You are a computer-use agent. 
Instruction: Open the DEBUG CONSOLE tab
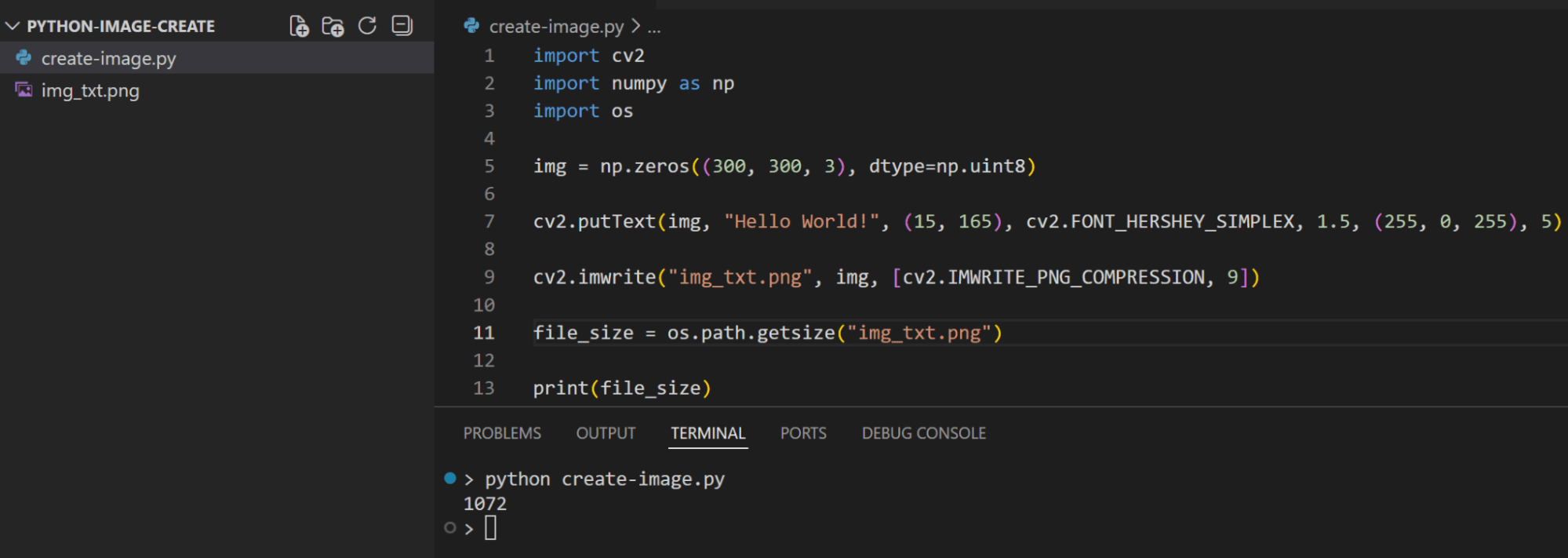pos(923,433)
